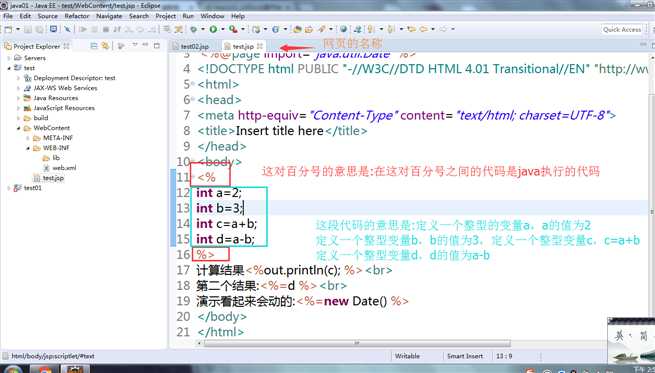
Task: Open the Help menu
Action: [x=238, y=16]
